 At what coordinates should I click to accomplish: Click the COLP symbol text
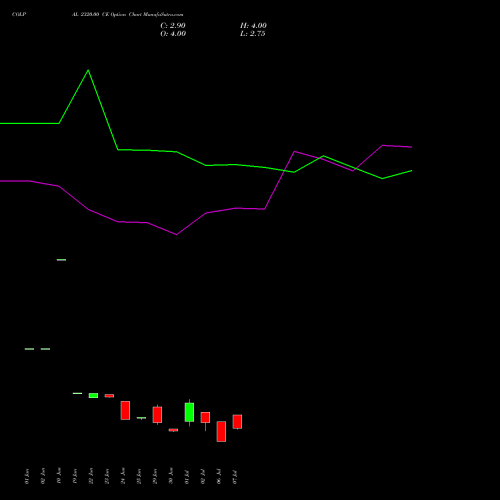click(x=19, y=15)
